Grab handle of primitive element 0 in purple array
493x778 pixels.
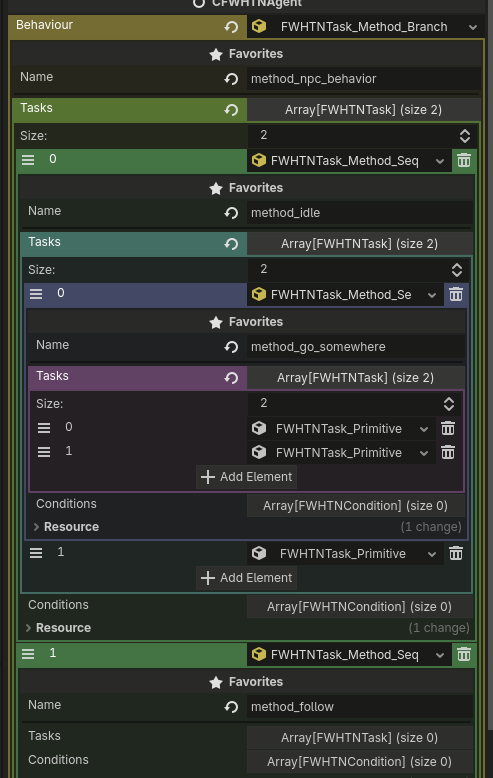[44, 428]
